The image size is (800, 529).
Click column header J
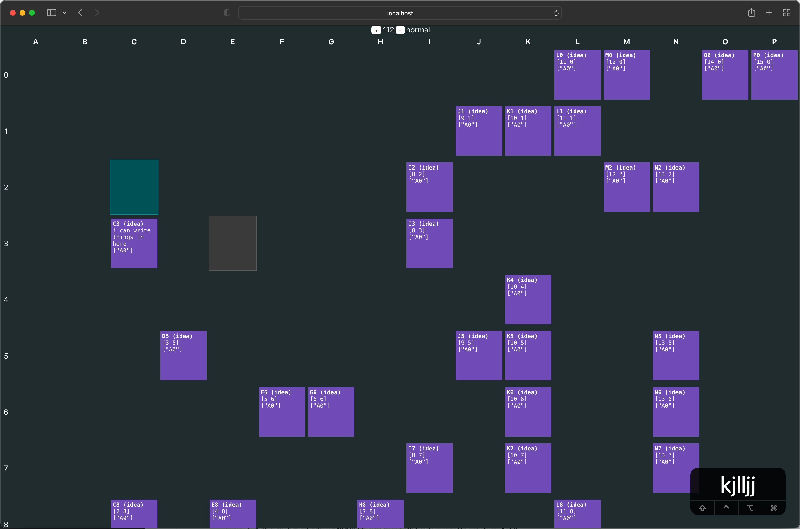(x=479, y=42)
